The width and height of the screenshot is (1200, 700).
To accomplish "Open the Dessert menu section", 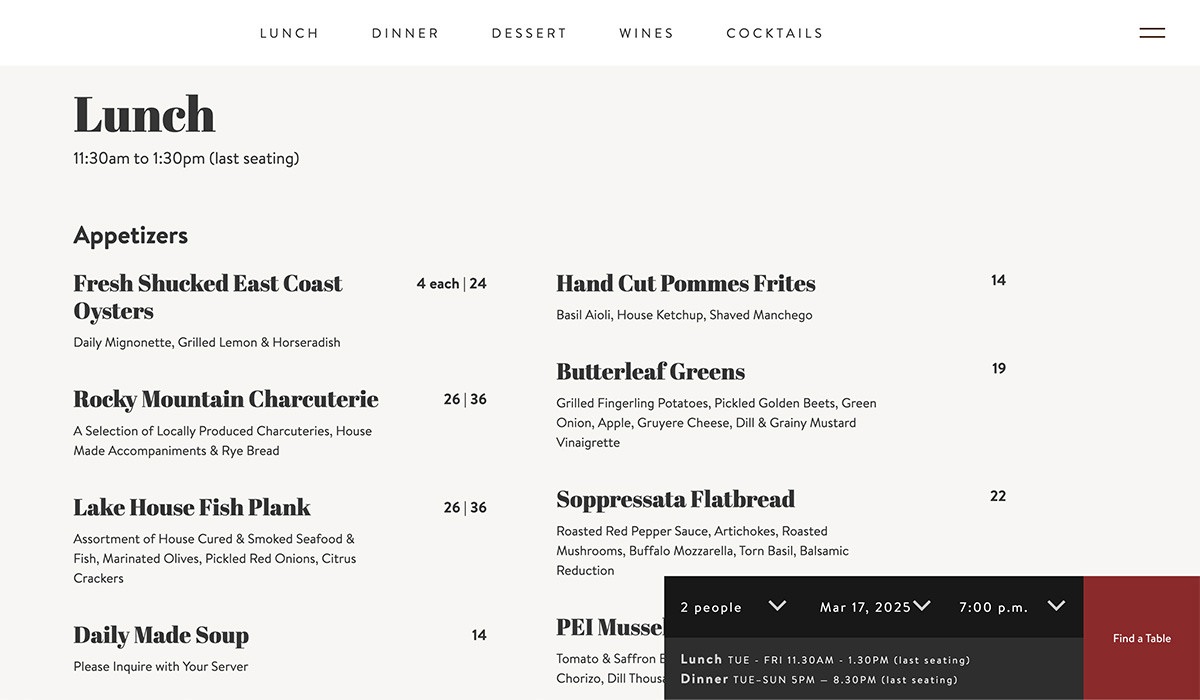I will point(529,33).
